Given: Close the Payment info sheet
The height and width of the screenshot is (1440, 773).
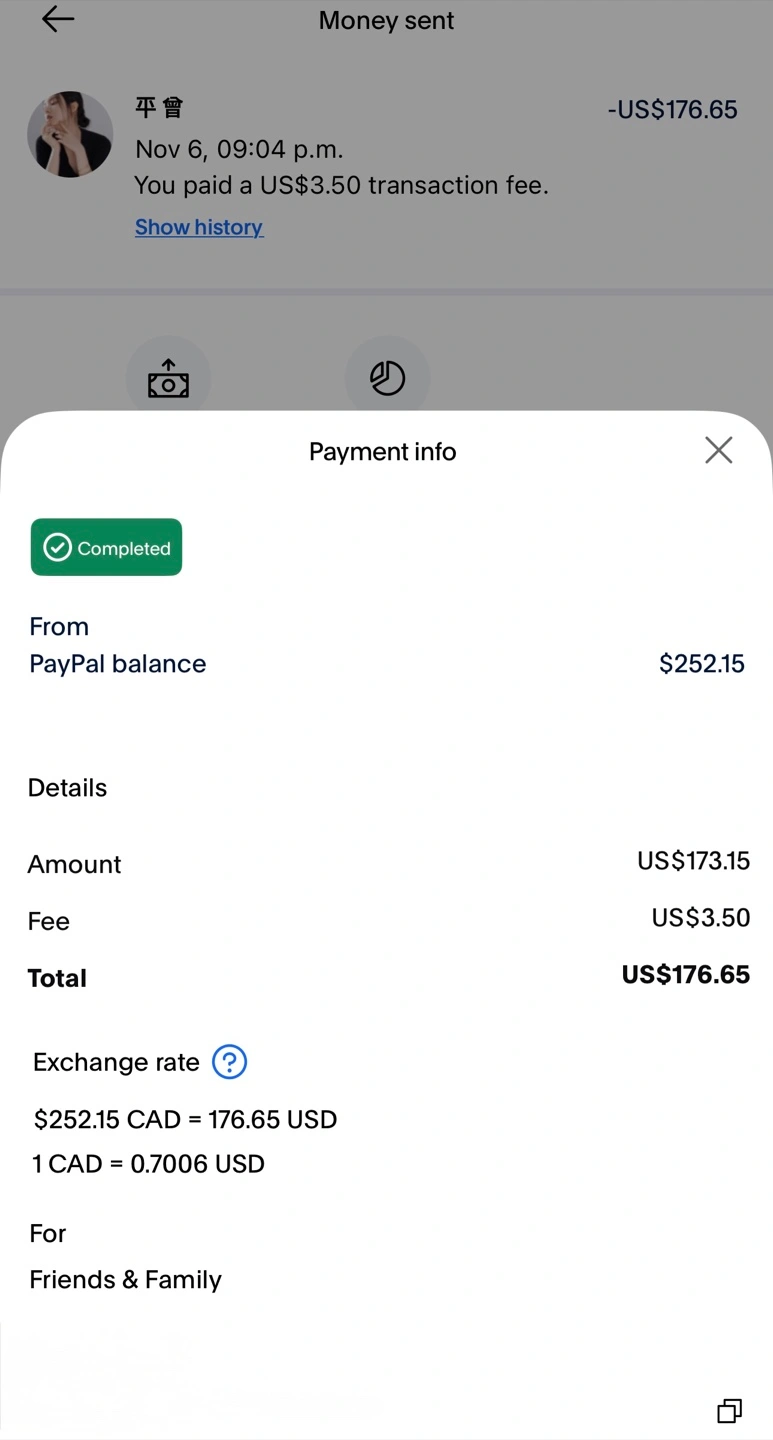Looking at the screenshot, I should point(718,451).
